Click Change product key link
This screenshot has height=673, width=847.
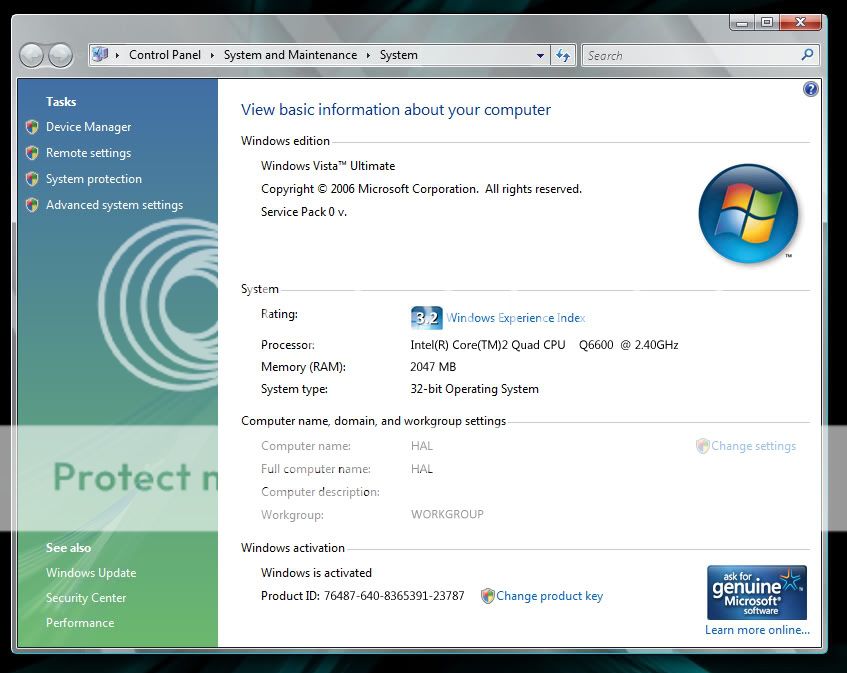pos(549,596)
